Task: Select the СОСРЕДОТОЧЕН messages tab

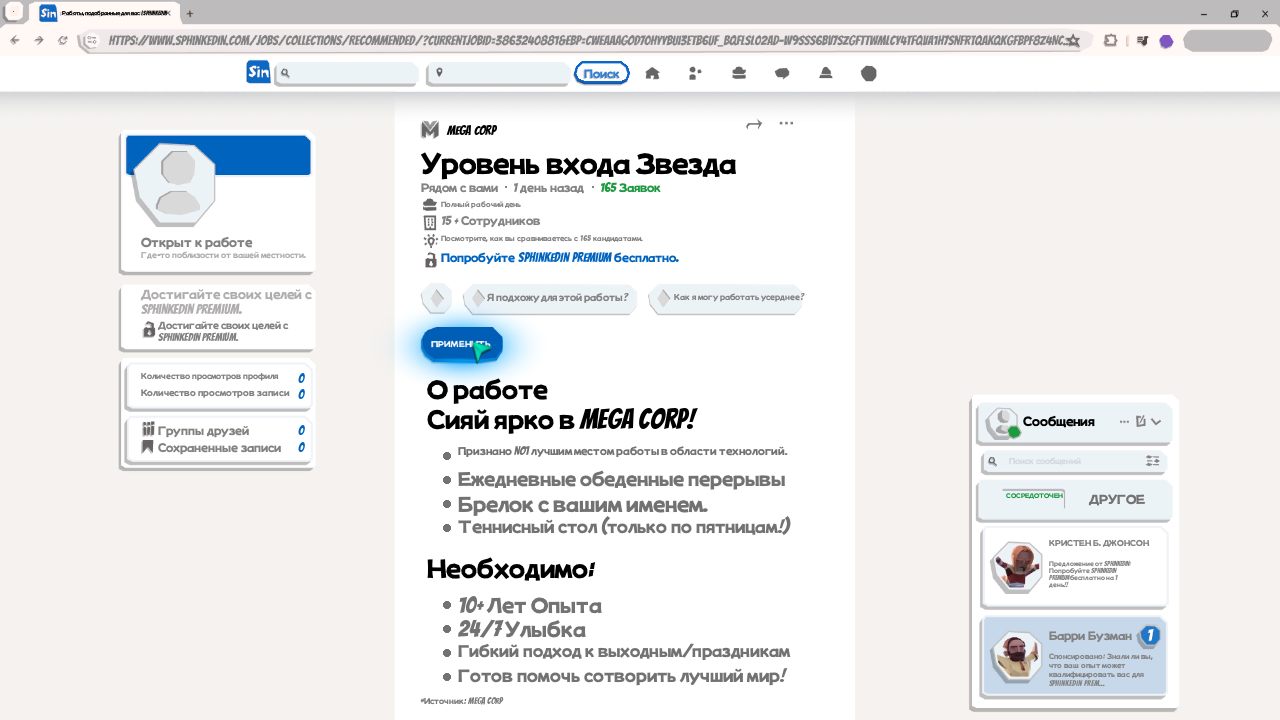Action: [x=1033, y=497]
